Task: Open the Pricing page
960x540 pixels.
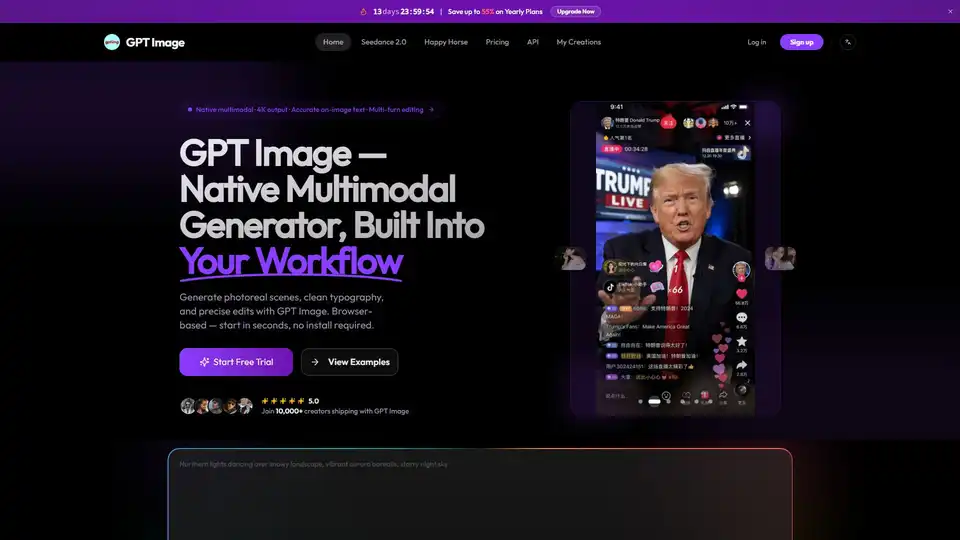Action: pos(497,42)
